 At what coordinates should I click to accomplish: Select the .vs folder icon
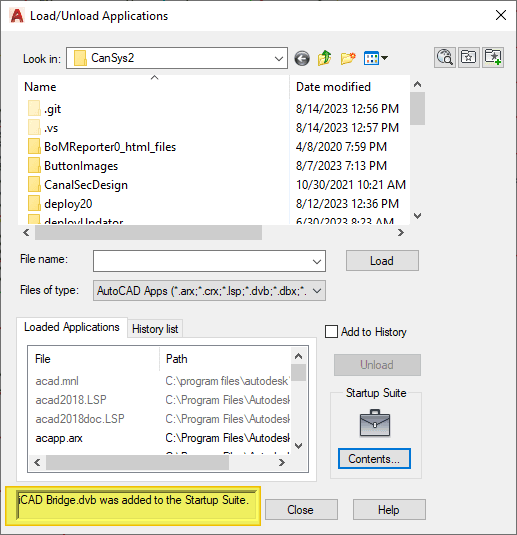coord(34,128)
